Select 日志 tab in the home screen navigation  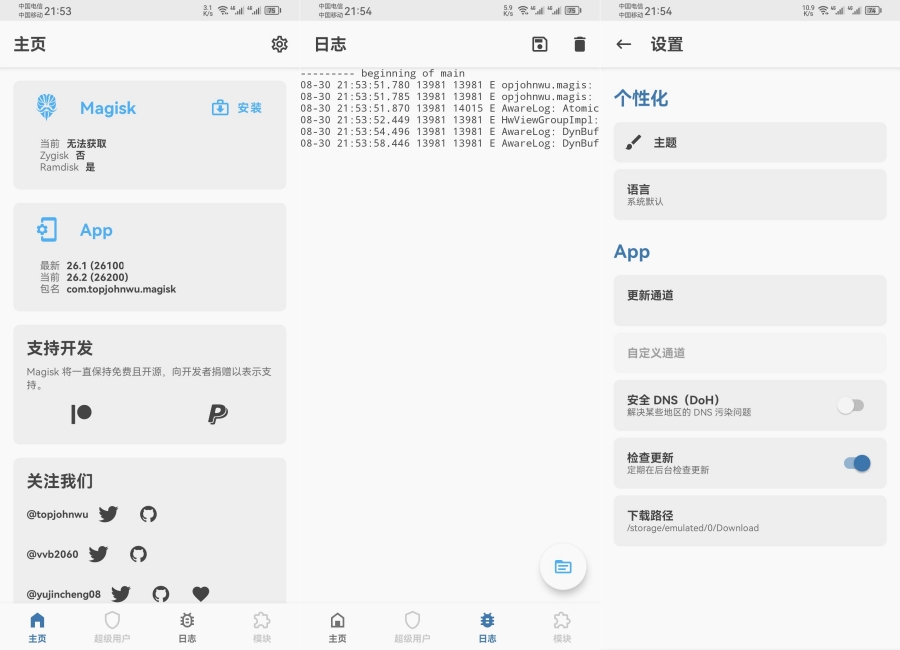(x=187, y=627)
